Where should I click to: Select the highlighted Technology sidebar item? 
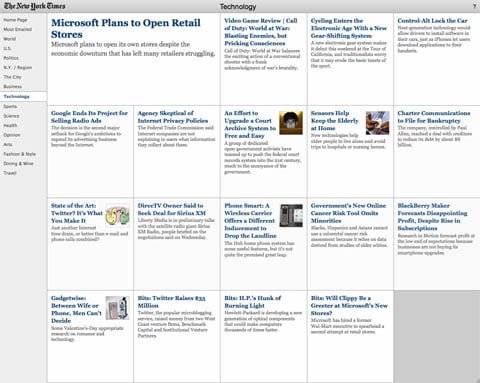23,96
